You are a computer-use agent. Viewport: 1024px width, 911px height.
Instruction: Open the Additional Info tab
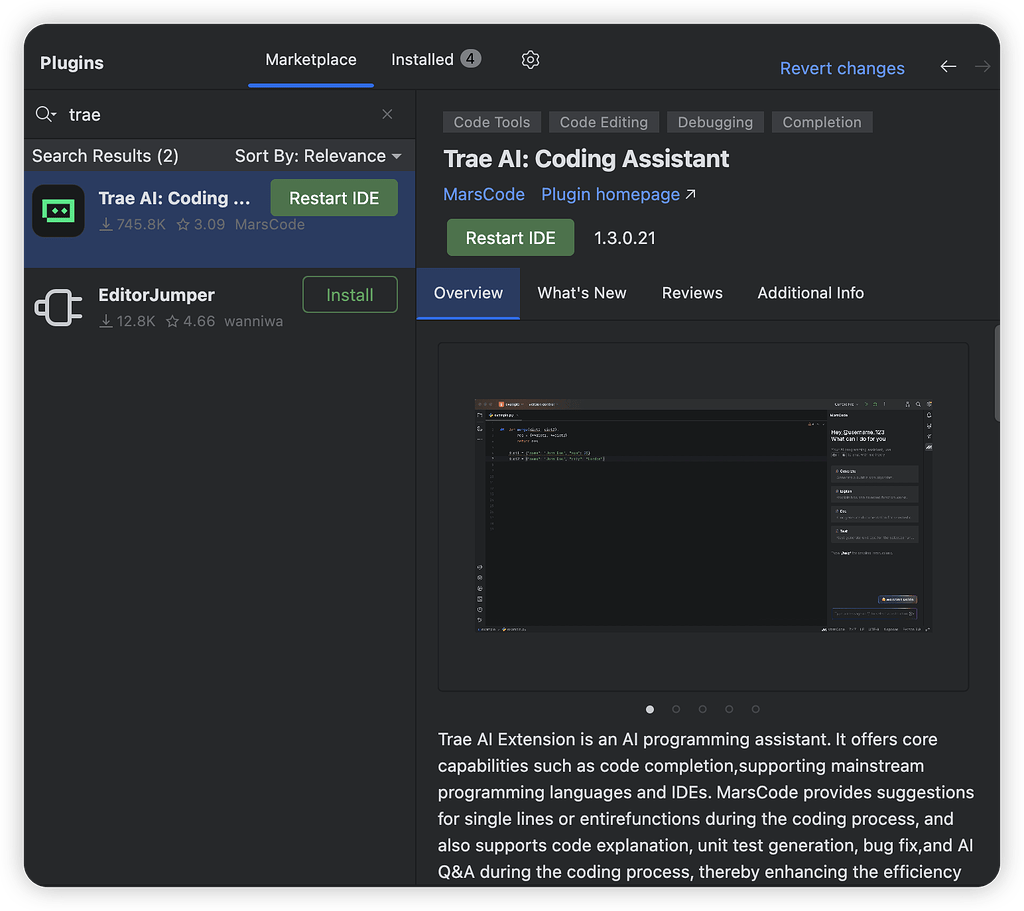[810, 293]
